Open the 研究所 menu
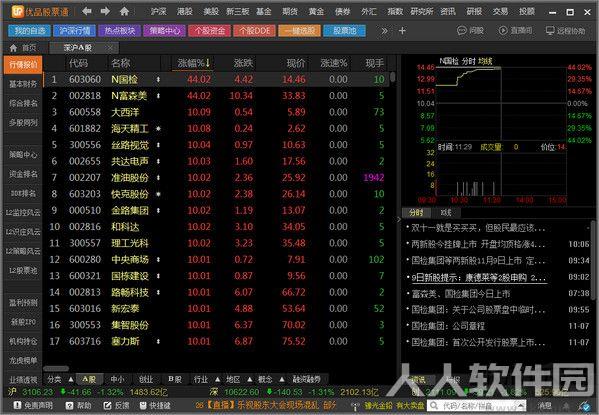This screenshot has width=599, height=415. [x=421, y=11]
